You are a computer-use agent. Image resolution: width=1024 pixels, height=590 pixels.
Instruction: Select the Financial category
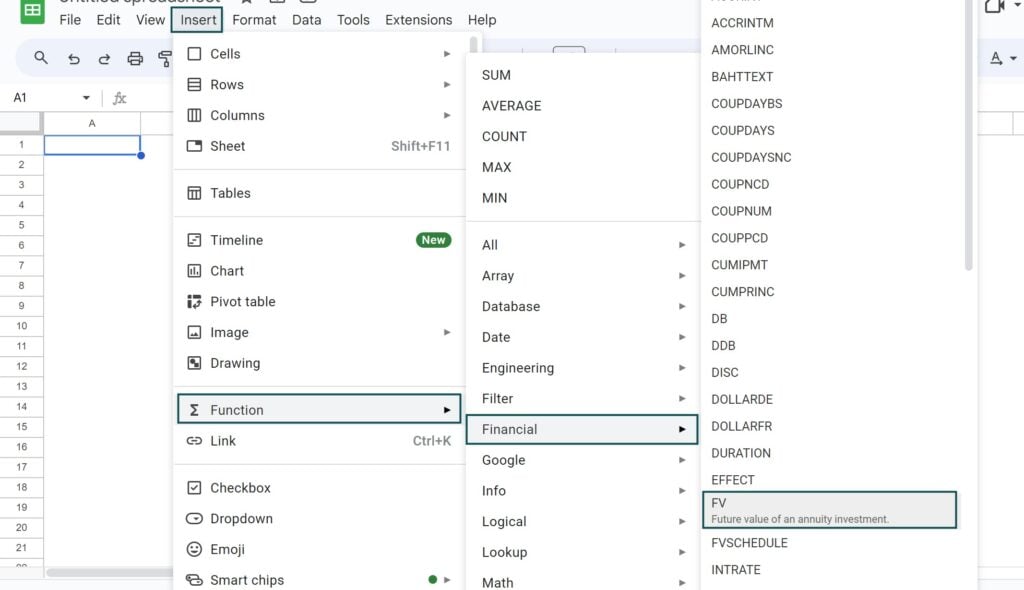click(582, 429)
